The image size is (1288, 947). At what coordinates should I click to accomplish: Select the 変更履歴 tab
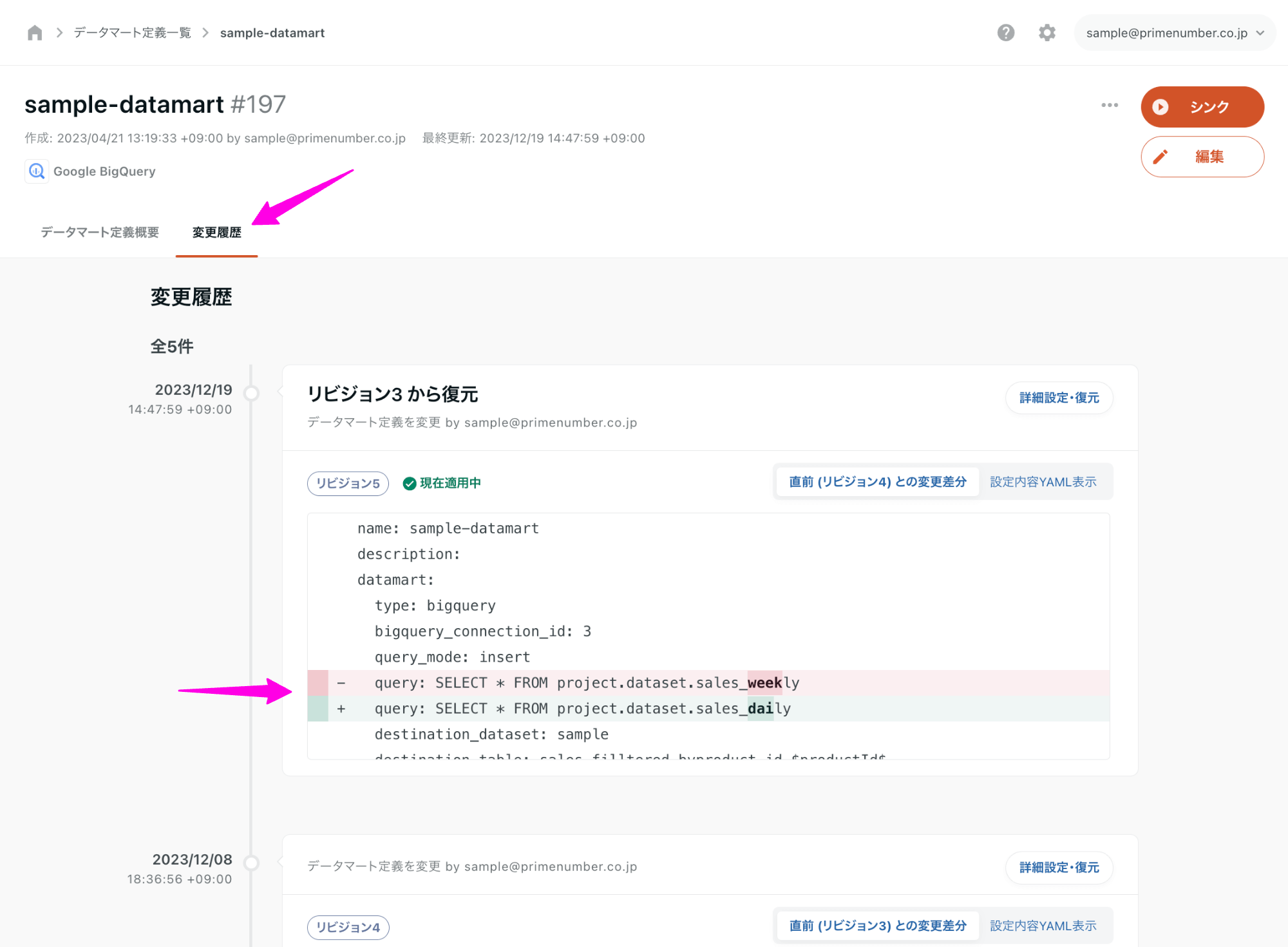click(x=216, y=232)
